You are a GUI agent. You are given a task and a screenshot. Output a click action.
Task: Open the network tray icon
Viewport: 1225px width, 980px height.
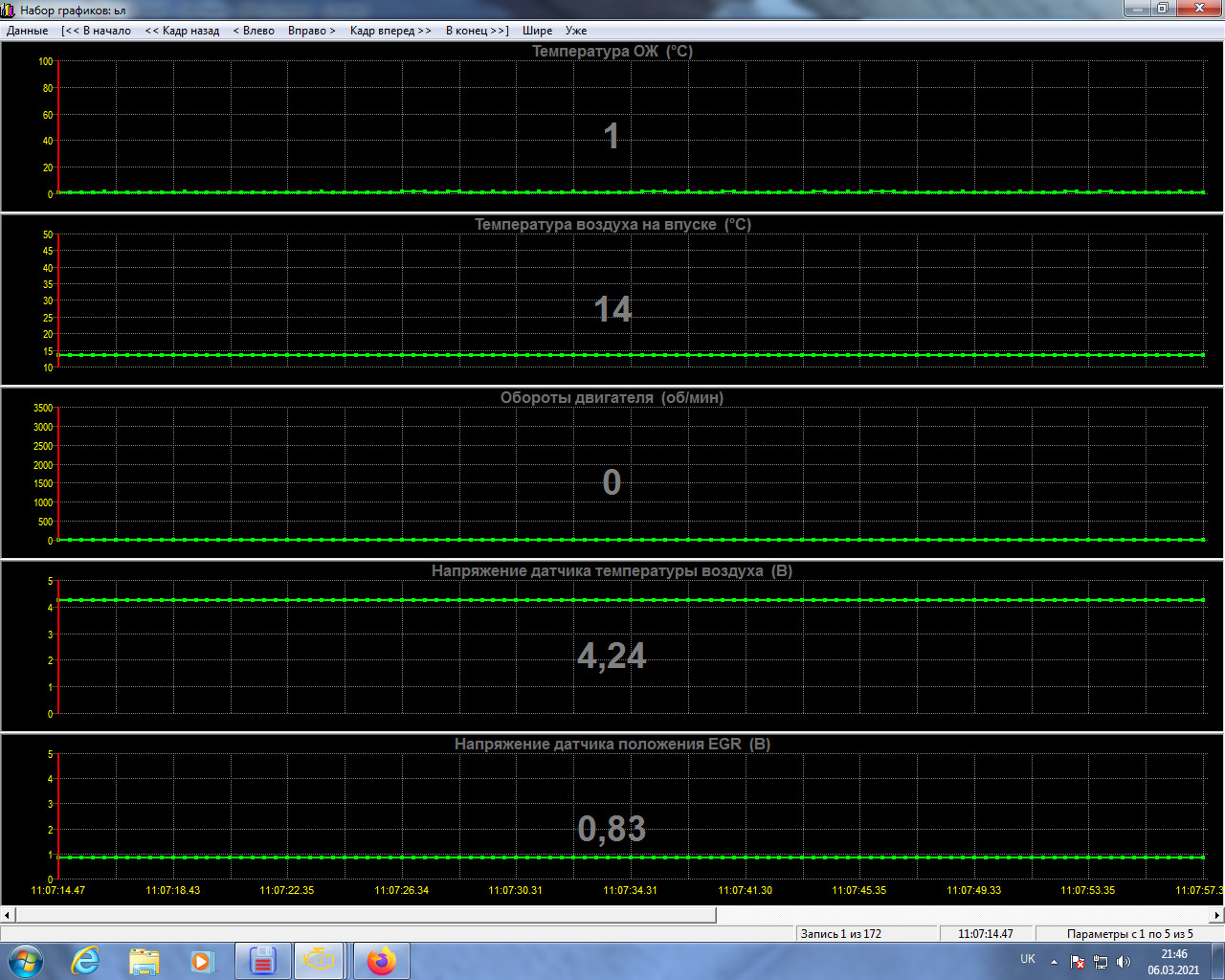click(1101, 962)
